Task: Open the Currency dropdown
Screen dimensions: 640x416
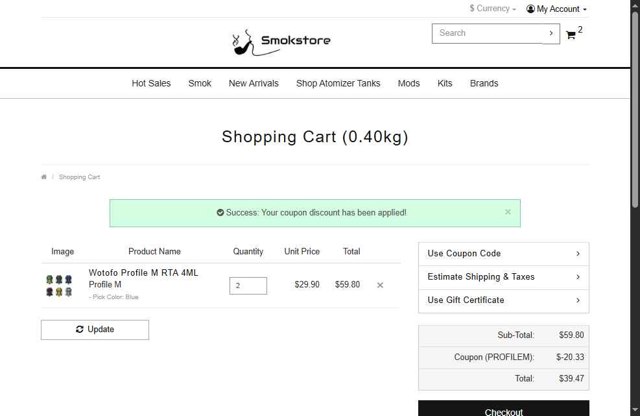Action: (493, 9)
